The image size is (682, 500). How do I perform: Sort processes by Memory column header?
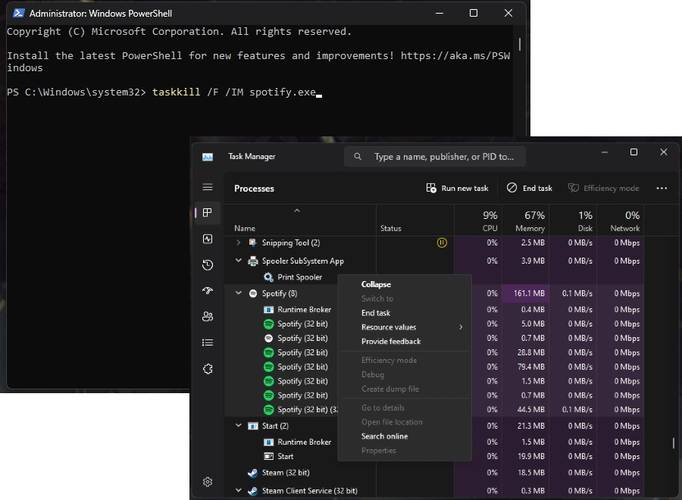point(526,221)
